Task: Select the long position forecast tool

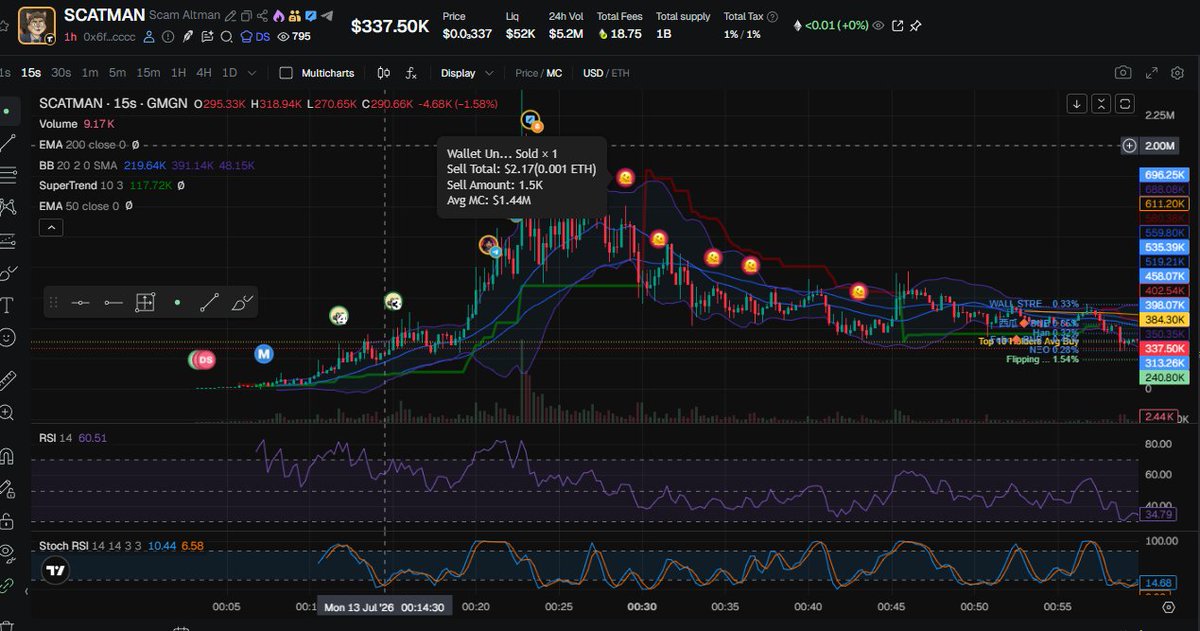Action: click(8, 240)
